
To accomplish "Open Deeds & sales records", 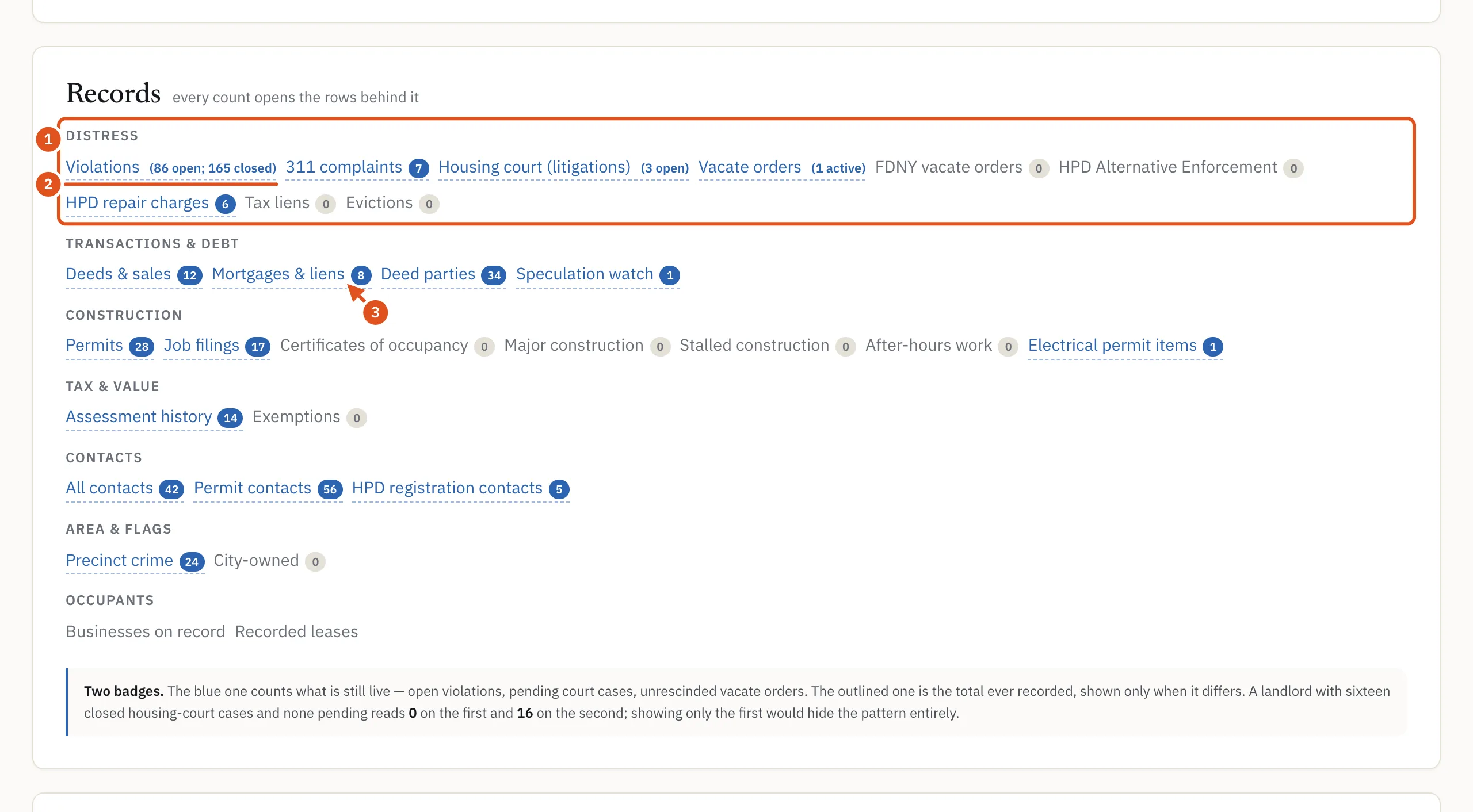I will click(119, 274).
